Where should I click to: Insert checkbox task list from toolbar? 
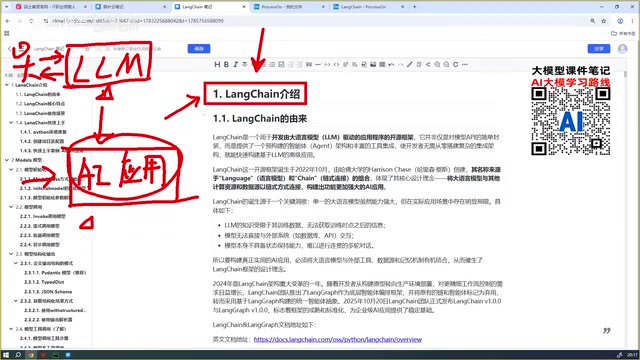tap(281, 64)
